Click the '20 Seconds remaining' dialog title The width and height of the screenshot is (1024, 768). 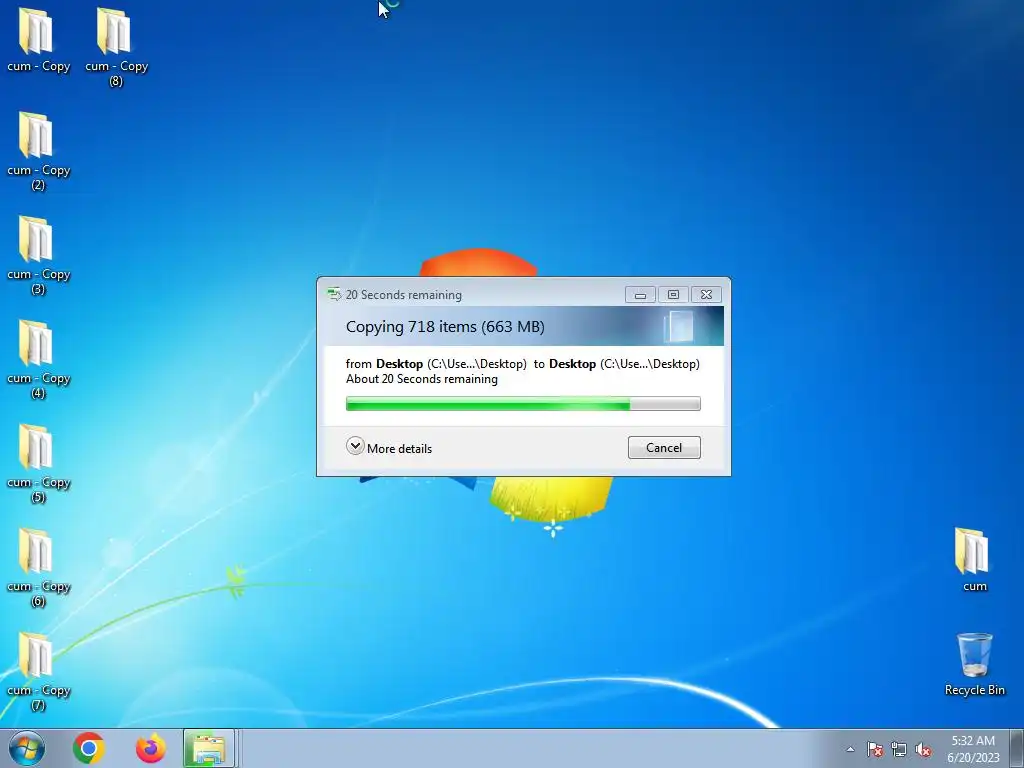click(x=404, y=295)
